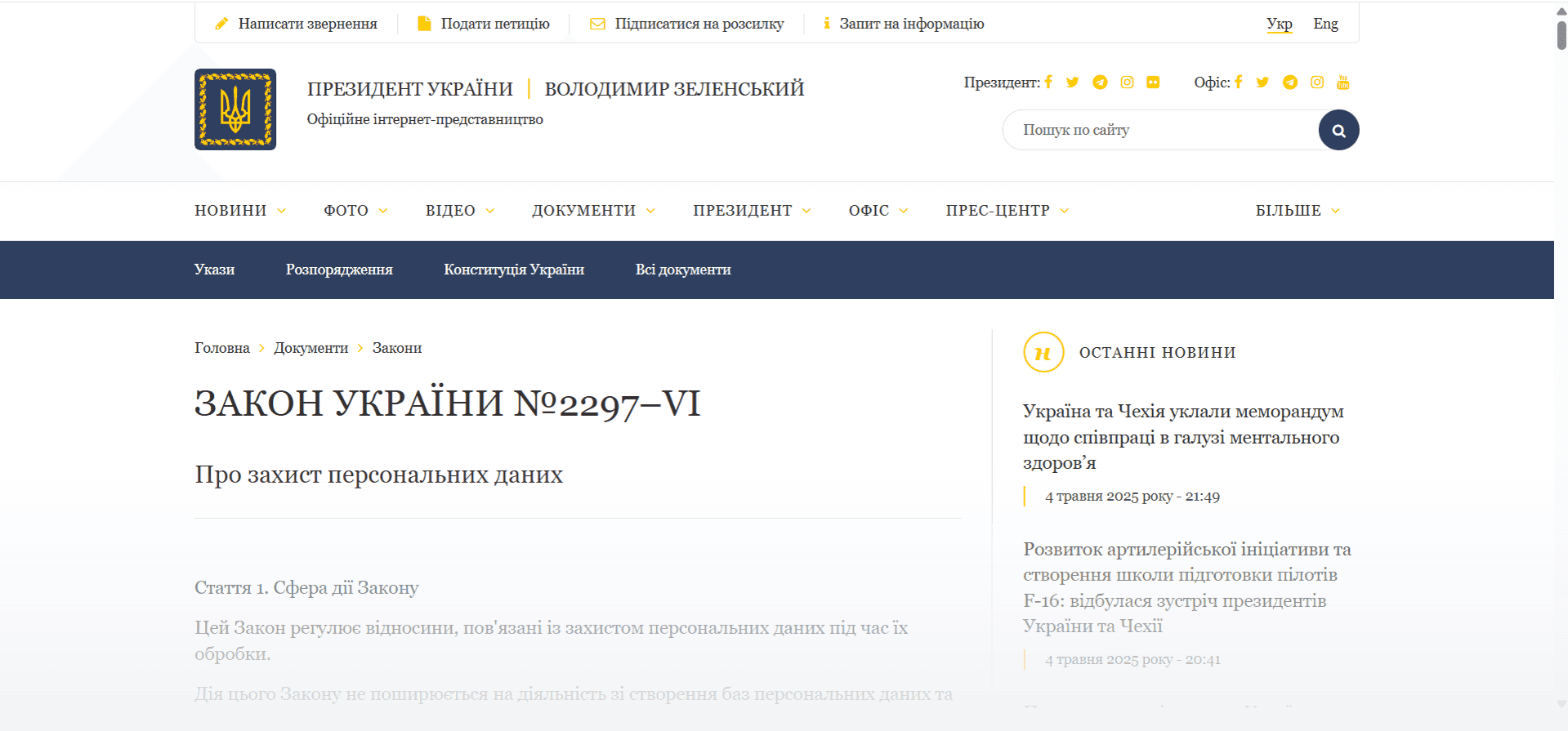Screen dimensions: 1568x731
Task: Click the Ukrainian trident emblem logo
Action: [x=235, y=109]
